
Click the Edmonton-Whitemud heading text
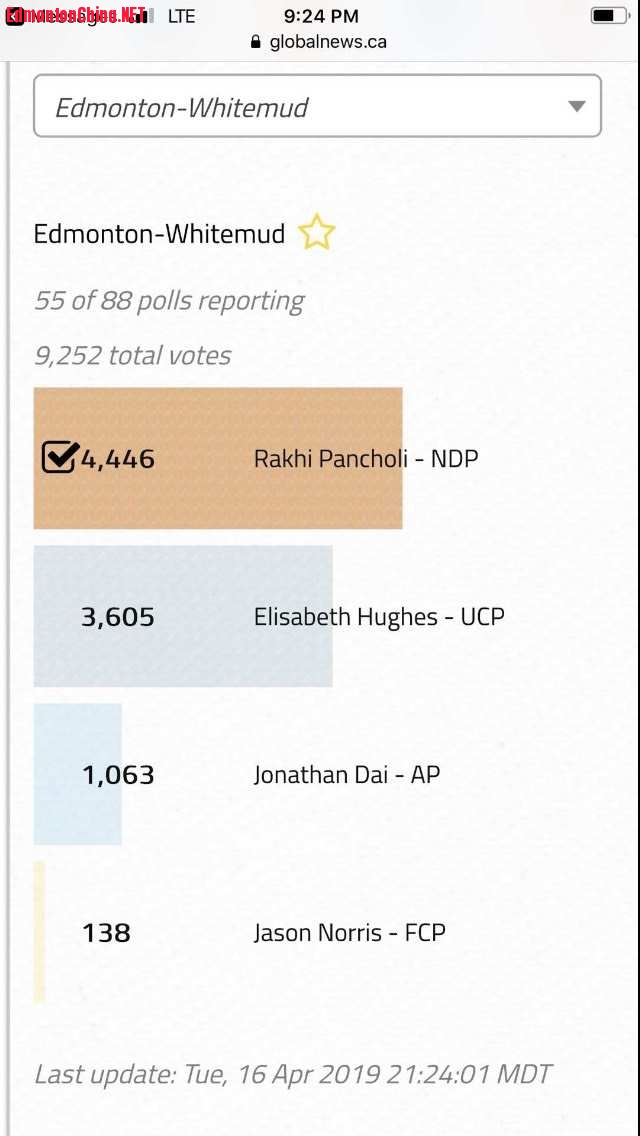[159, 233]
